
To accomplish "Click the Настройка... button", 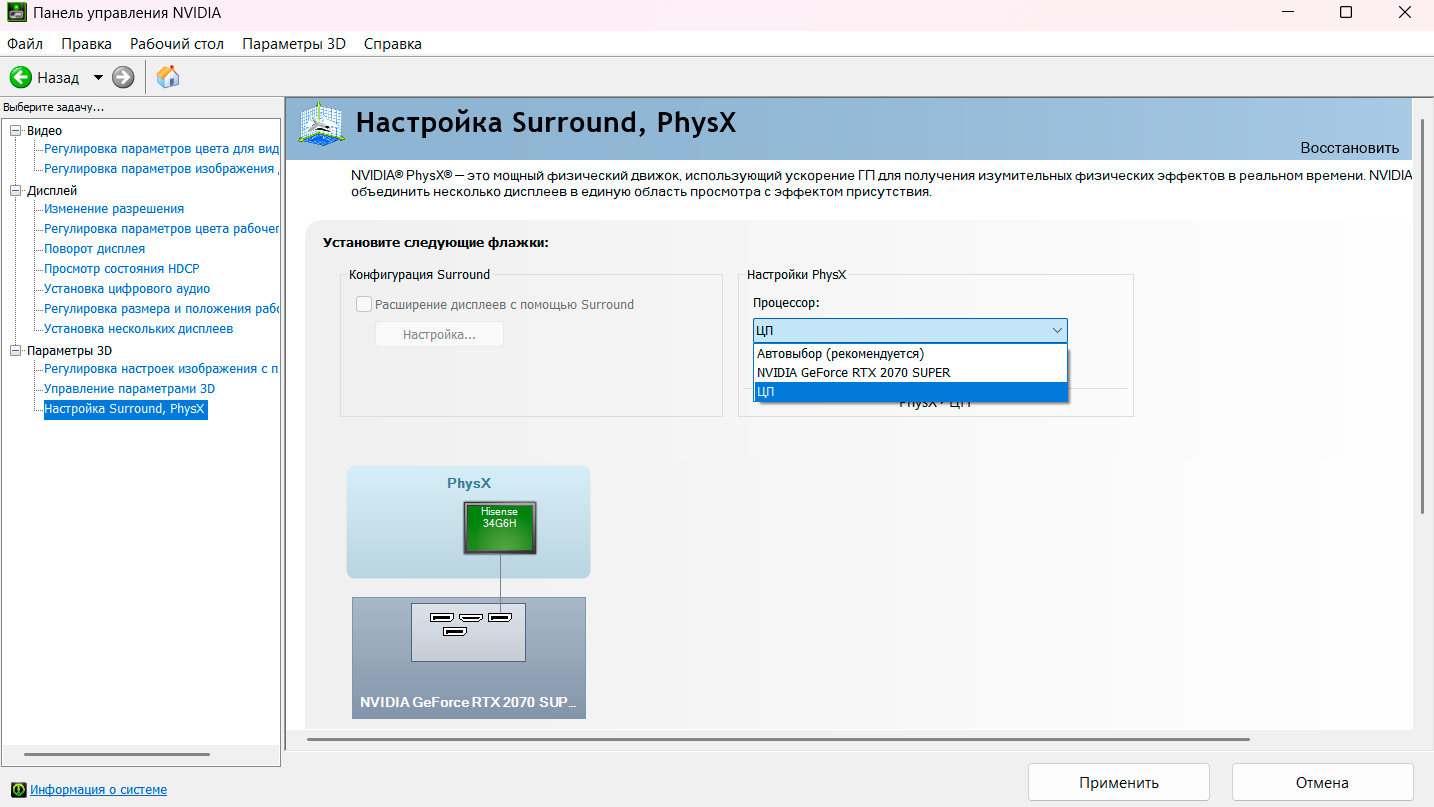I will coord(439,334).
